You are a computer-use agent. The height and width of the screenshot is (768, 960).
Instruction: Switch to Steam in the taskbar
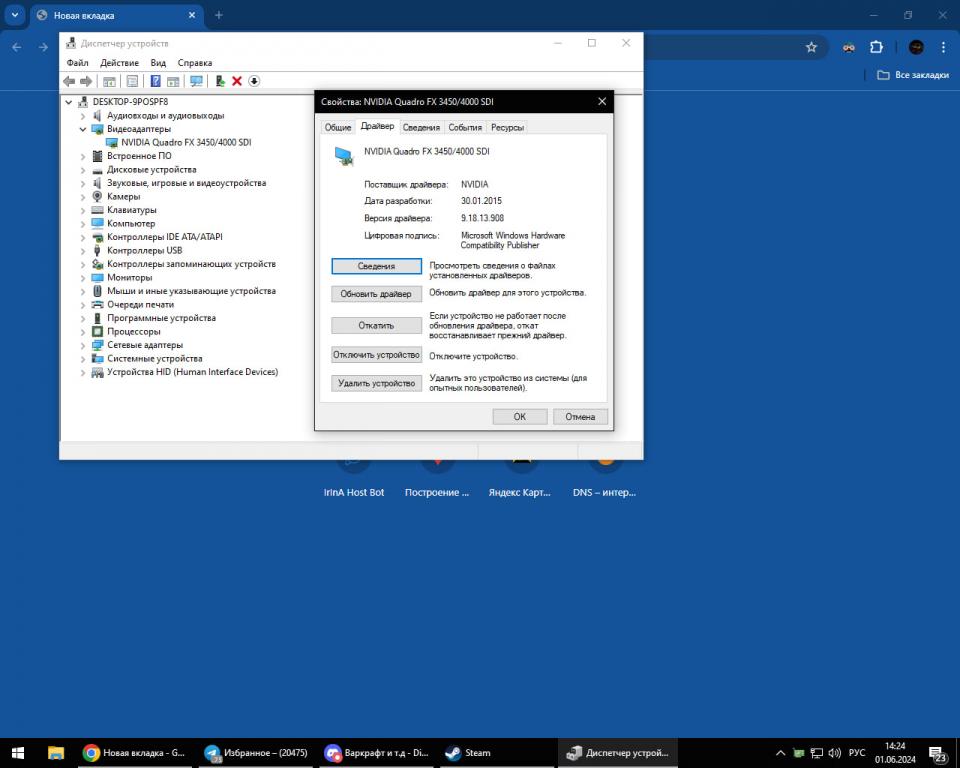click(x=468, y=753)
